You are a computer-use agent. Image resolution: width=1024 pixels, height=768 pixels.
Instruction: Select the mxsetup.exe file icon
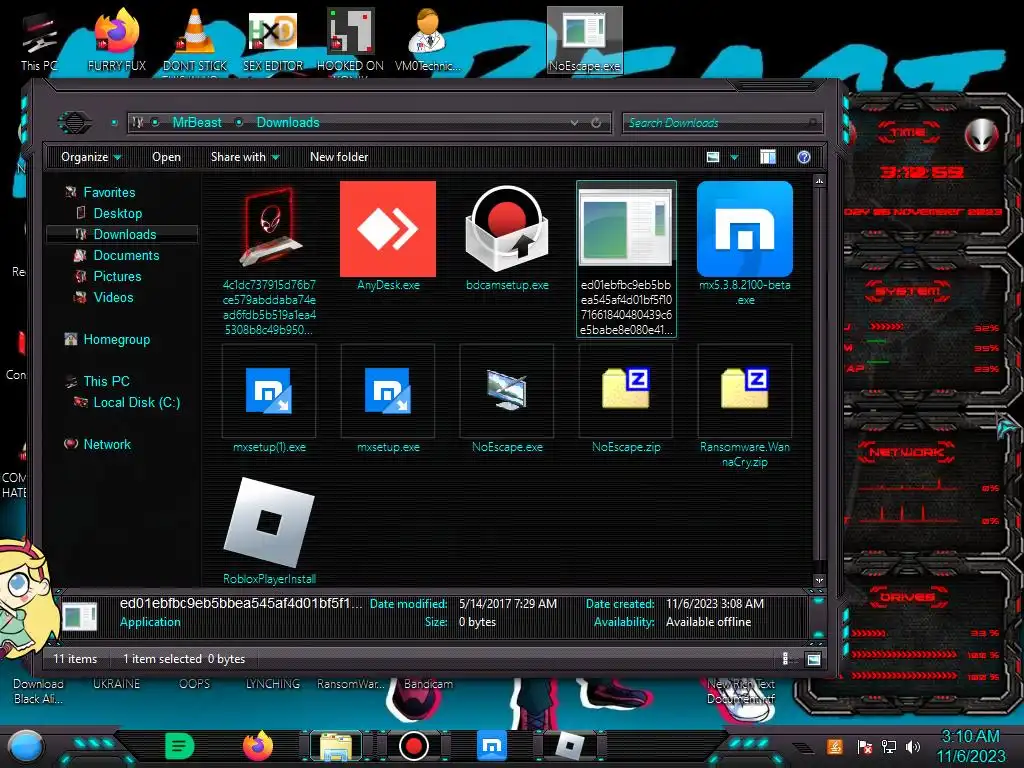pyautogui.click(x=388, y=391)
